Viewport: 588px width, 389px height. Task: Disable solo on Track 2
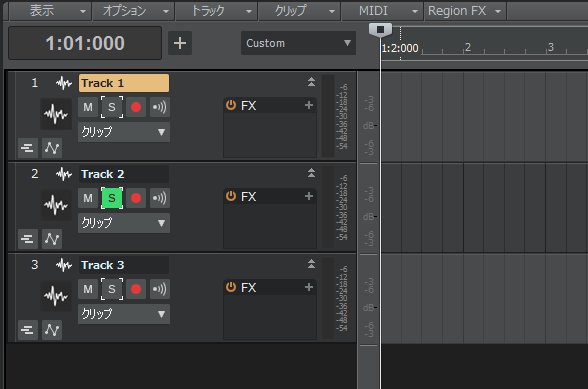112,198
